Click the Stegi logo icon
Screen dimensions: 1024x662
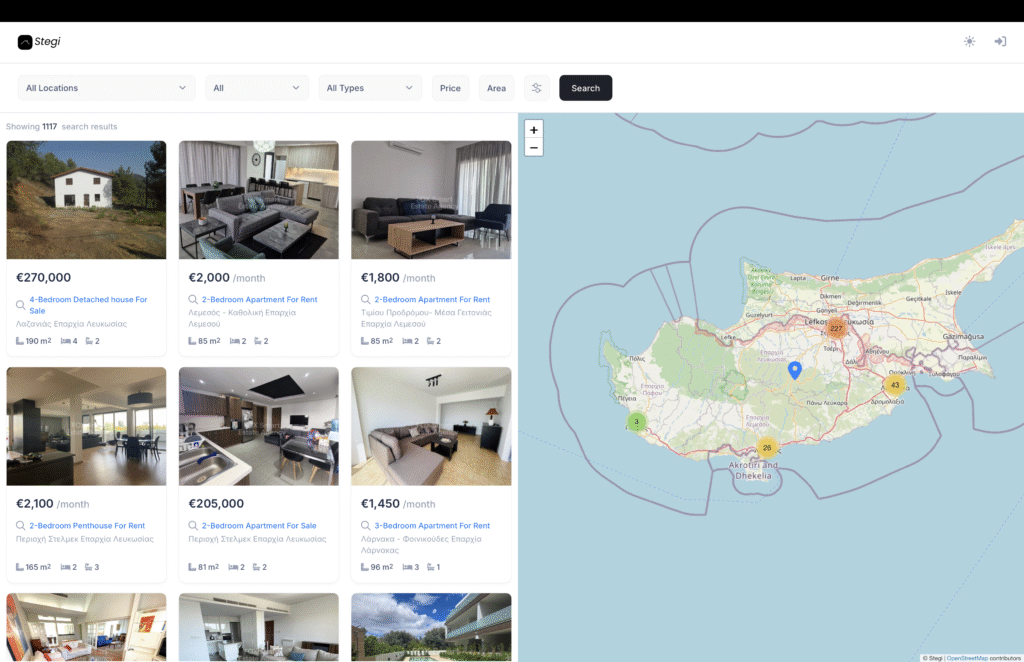[x=25, y=42]
